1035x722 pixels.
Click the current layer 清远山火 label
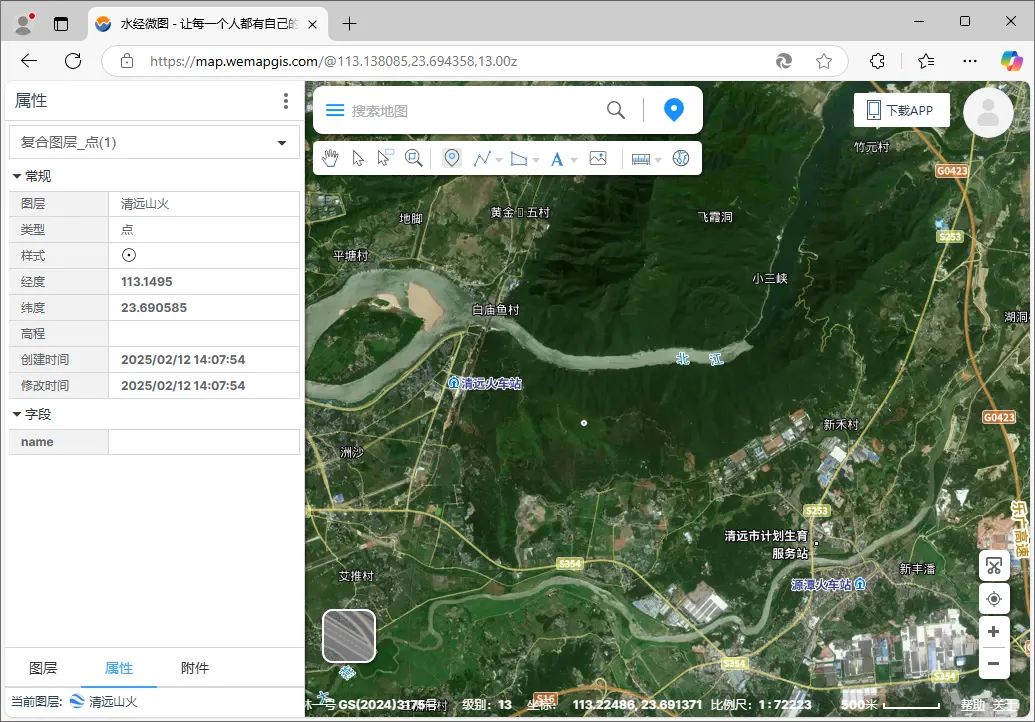click(113, 702)
